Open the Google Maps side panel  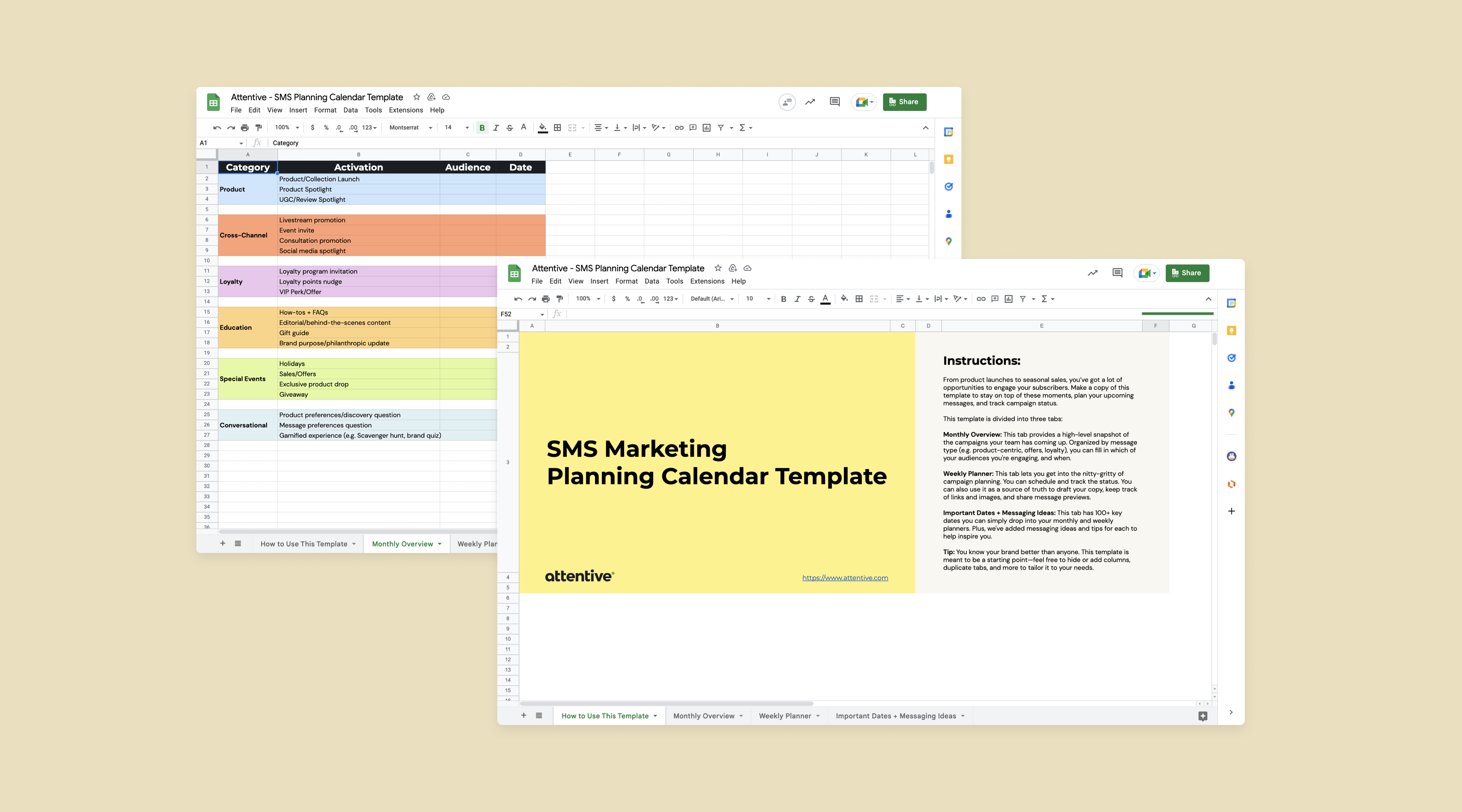point(1232,412)
